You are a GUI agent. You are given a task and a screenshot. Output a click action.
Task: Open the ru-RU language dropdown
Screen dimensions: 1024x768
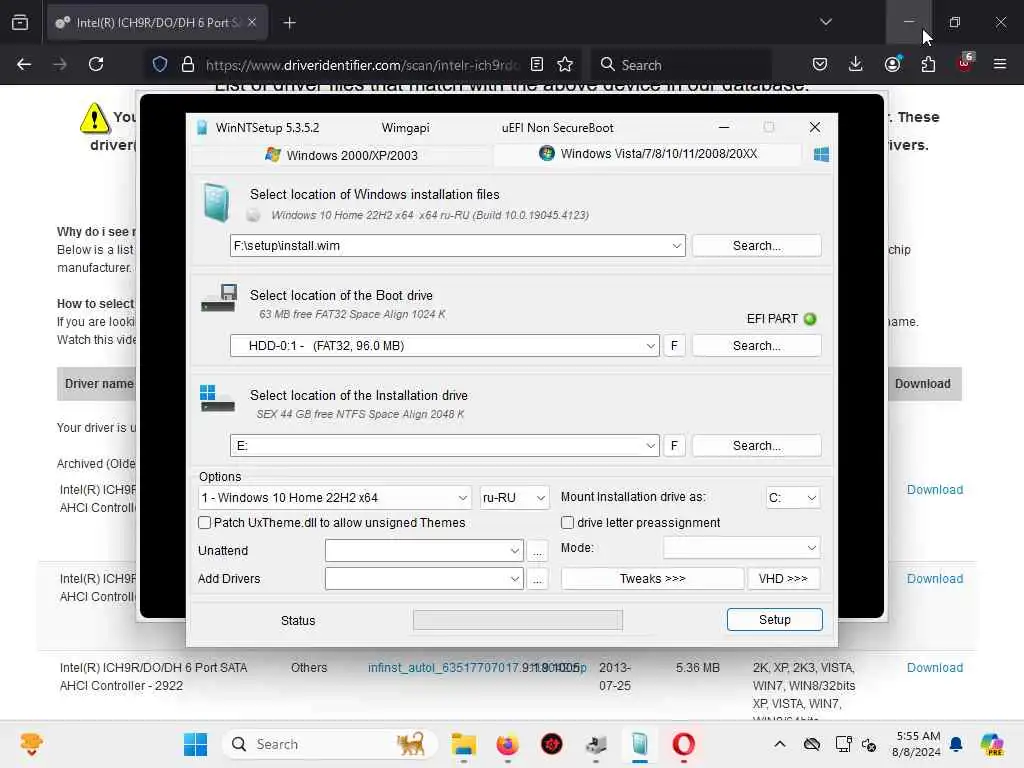click(515, 498)
